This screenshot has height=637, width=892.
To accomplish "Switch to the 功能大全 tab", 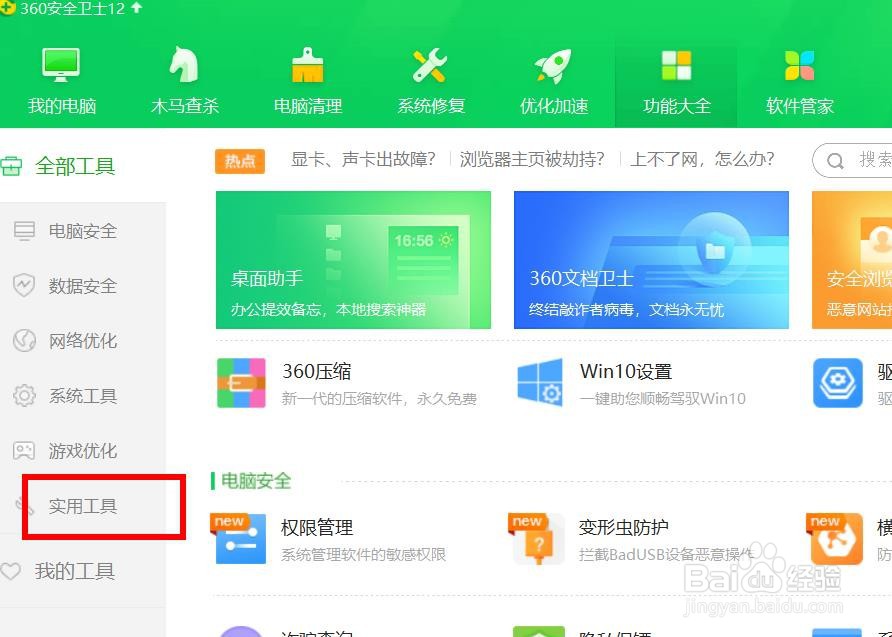I will [676, 80].
